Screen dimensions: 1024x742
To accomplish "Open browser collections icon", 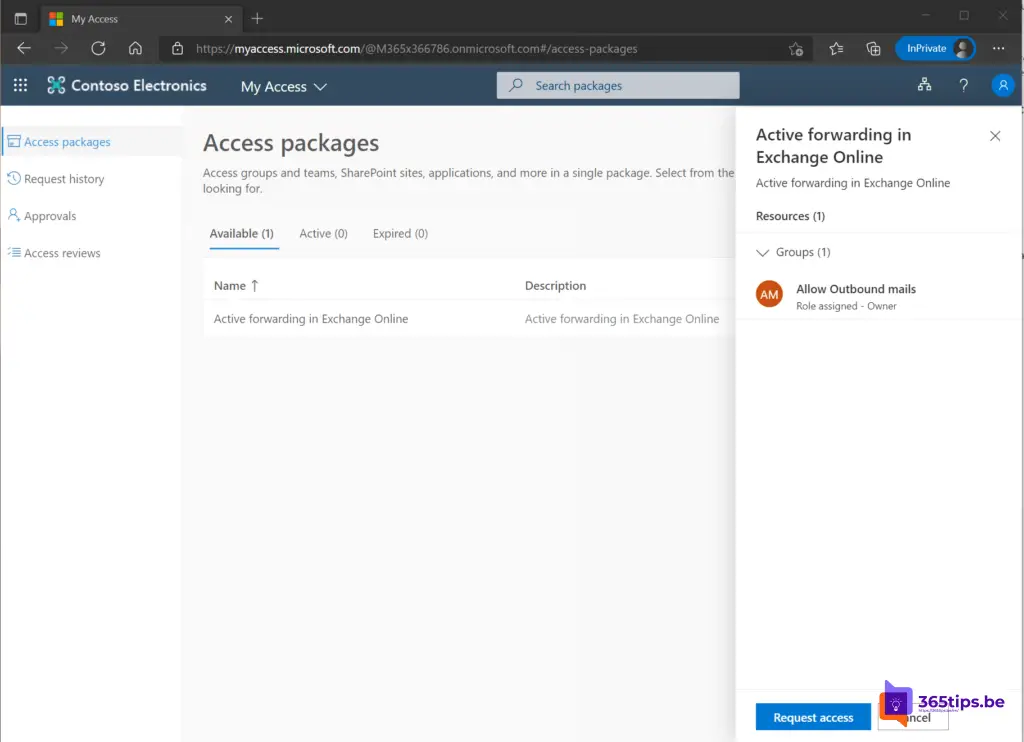I will pos(873,48).
